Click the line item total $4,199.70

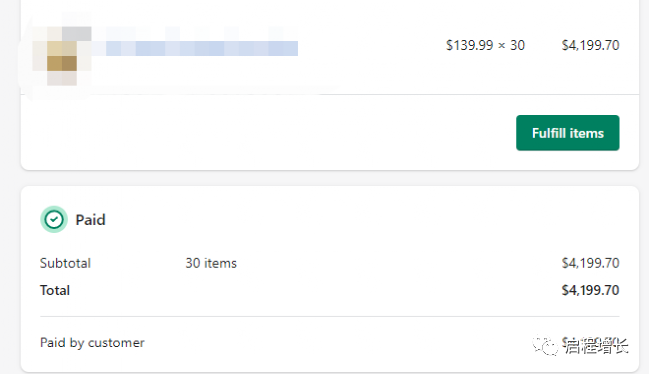coord(590,45)
